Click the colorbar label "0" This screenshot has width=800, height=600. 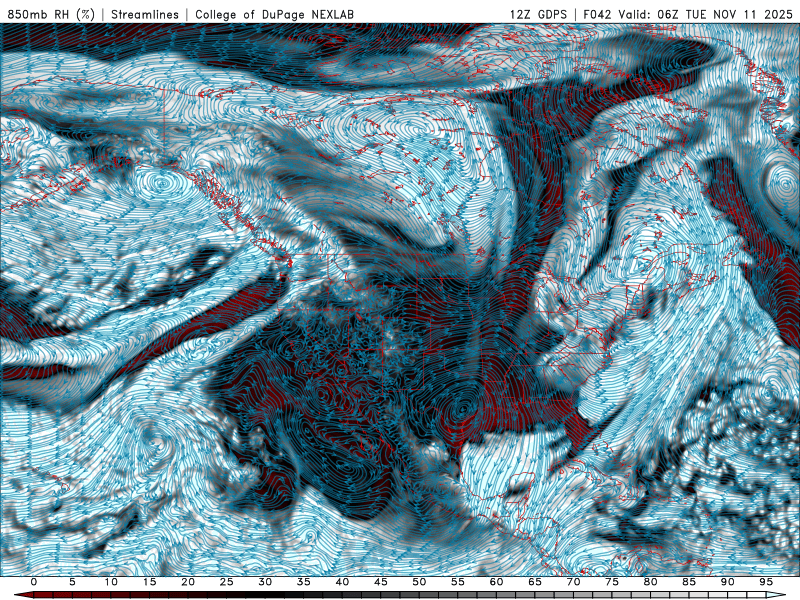[x=34, y=582]
